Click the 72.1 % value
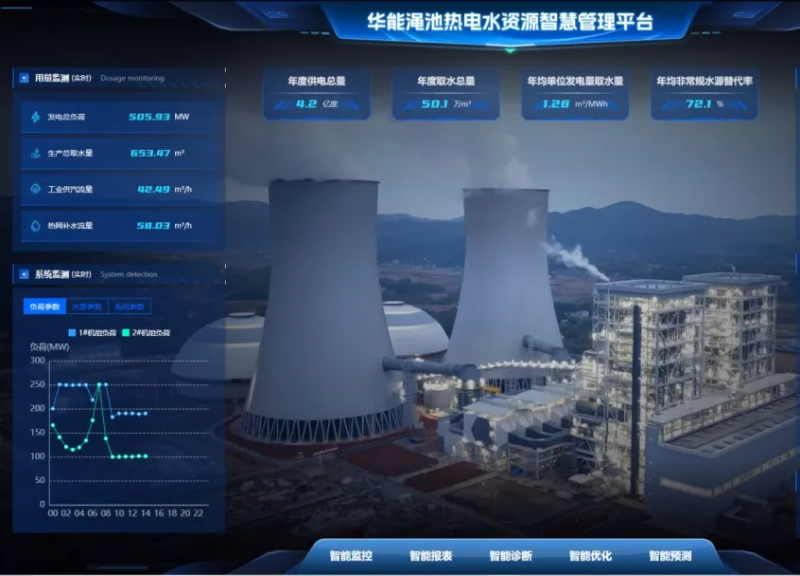This screenshot has width=800, height=576. (704, 104)
